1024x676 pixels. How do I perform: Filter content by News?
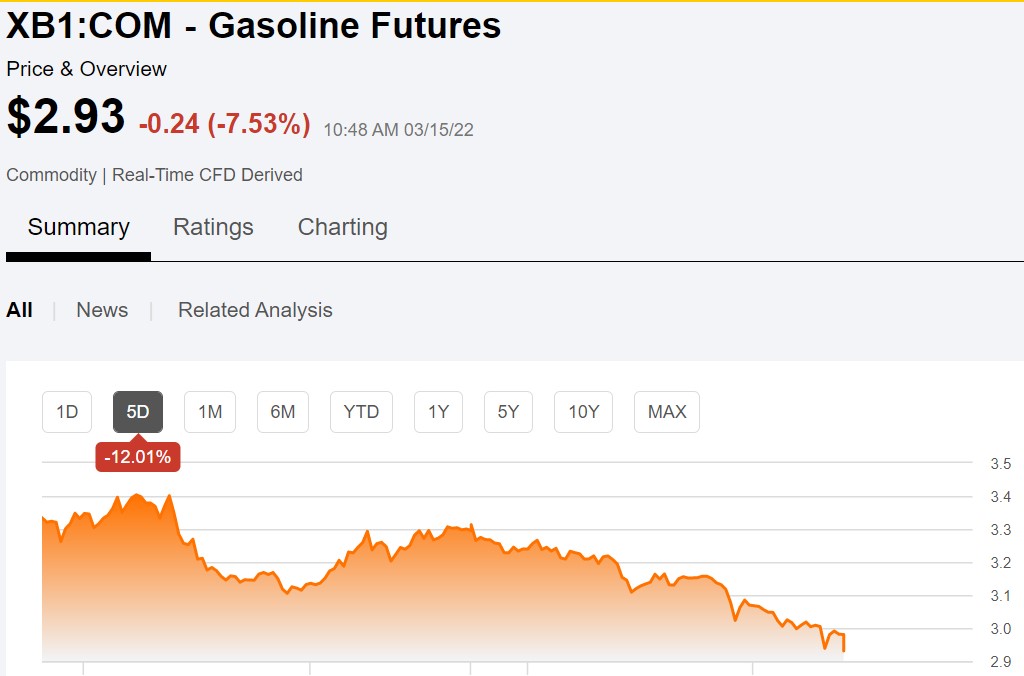[102, 310]
